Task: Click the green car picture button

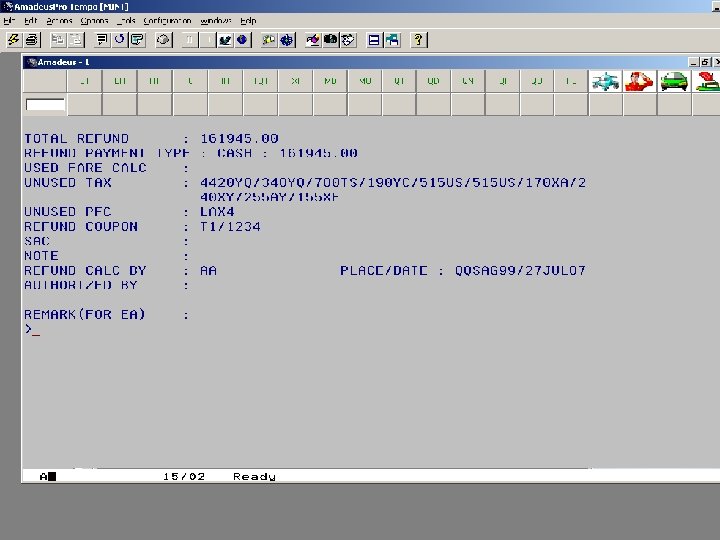Action: coord(674,81)
